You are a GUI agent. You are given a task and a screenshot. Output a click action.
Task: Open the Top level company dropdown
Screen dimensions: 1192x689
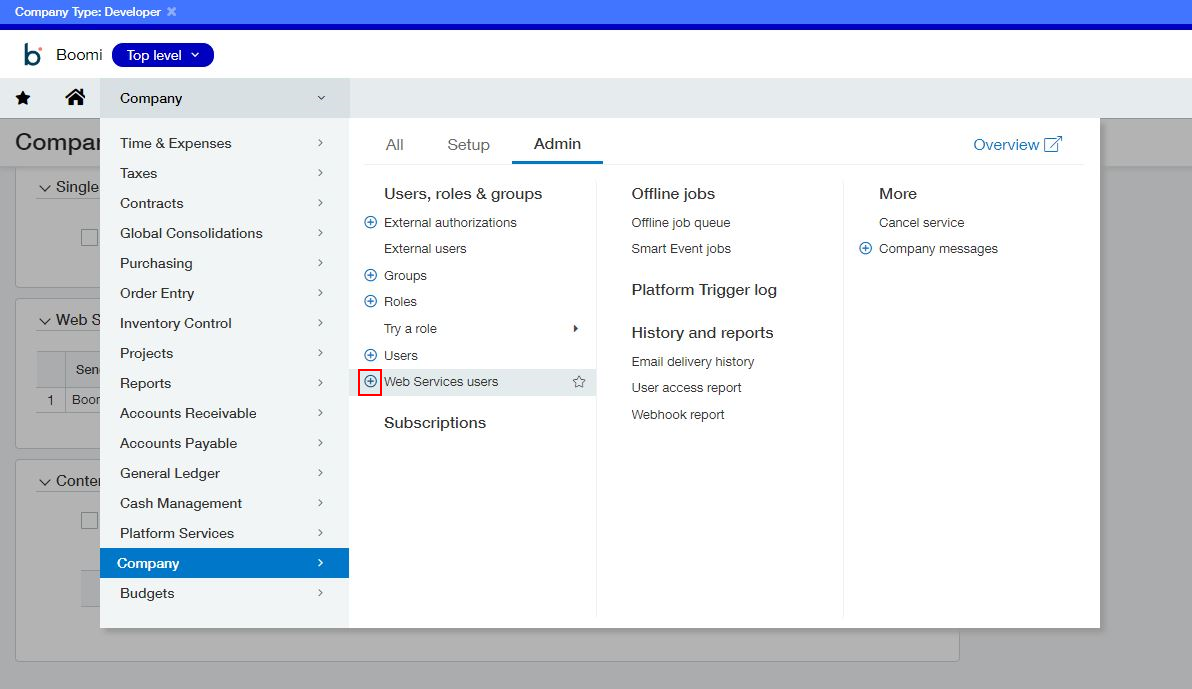click(163, 55)
